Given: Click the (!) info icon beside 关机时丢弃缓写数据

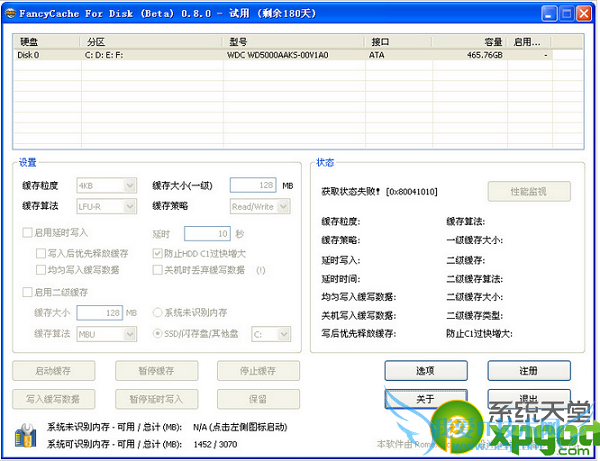Looking at the screenshot, I should tap(261, 270).
